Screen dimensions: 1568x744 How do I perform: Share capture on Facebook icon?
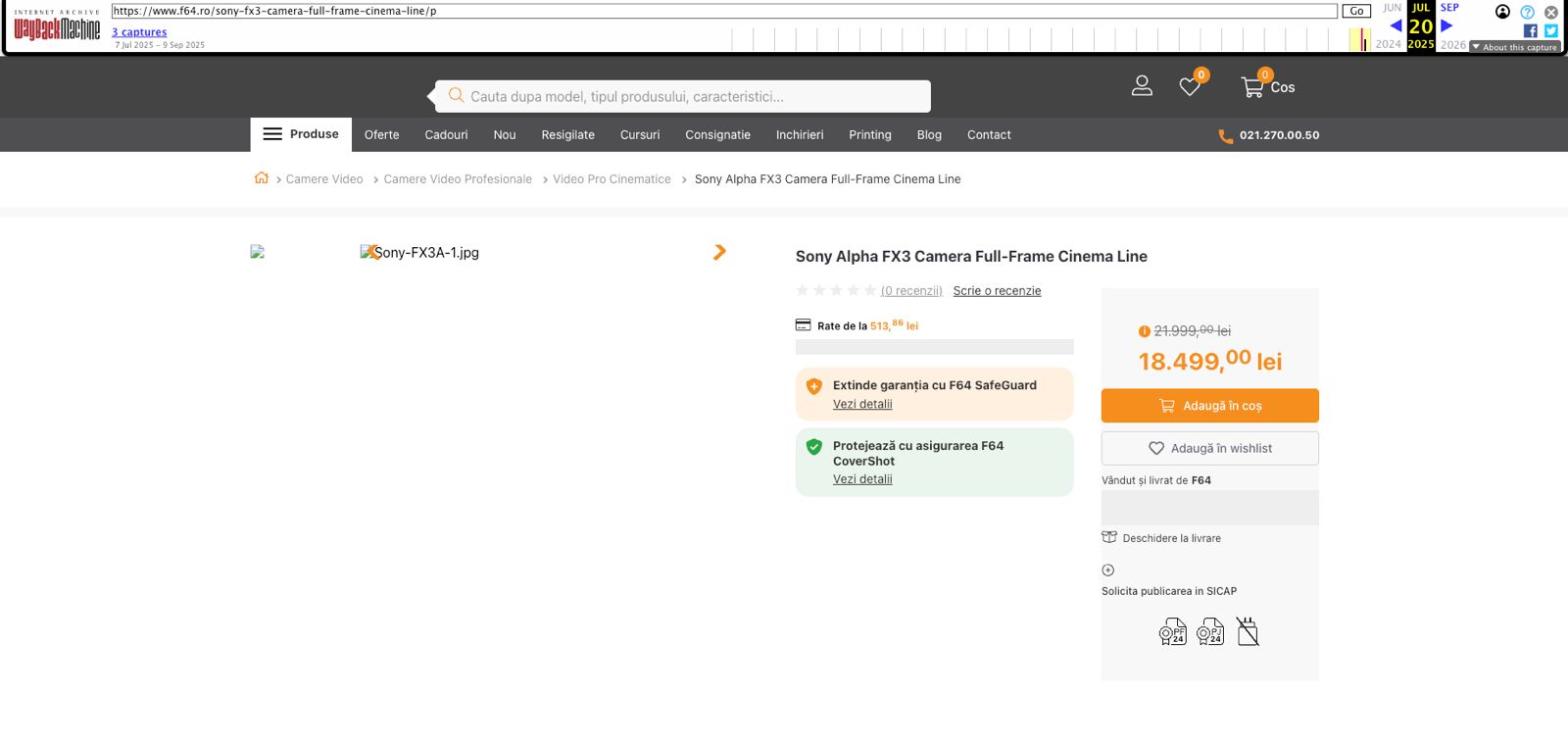point(1531,31)
